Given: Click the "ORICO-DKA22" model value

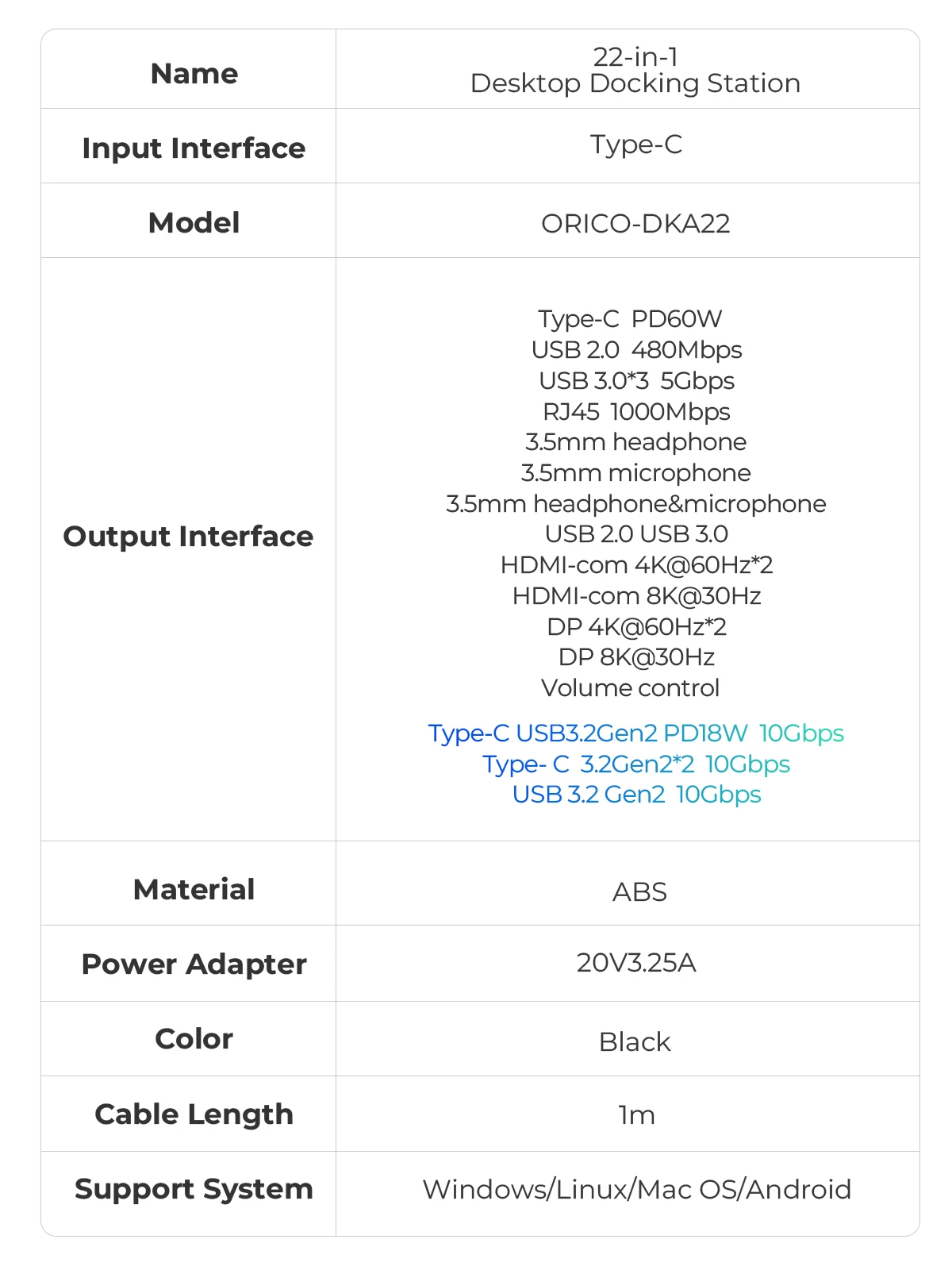Looking at the screenshot, I should pos(635,224).
